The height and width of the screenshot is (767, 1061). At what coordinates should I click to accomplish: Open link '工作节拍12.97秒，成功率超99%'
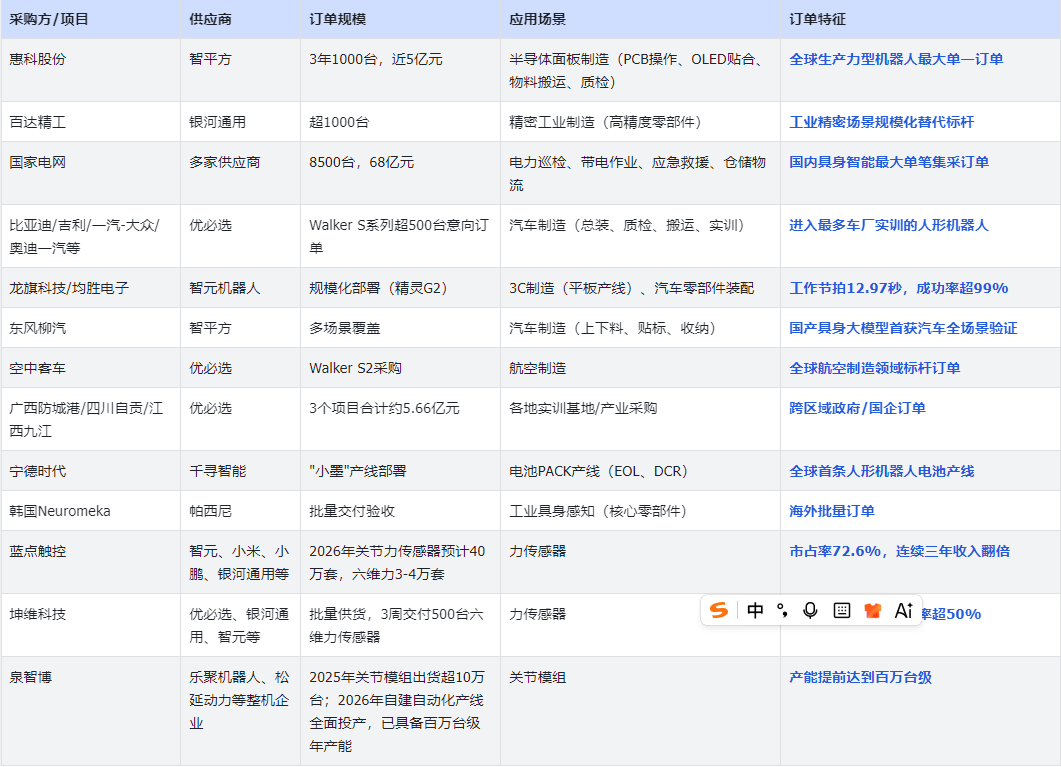coord(899,288)
